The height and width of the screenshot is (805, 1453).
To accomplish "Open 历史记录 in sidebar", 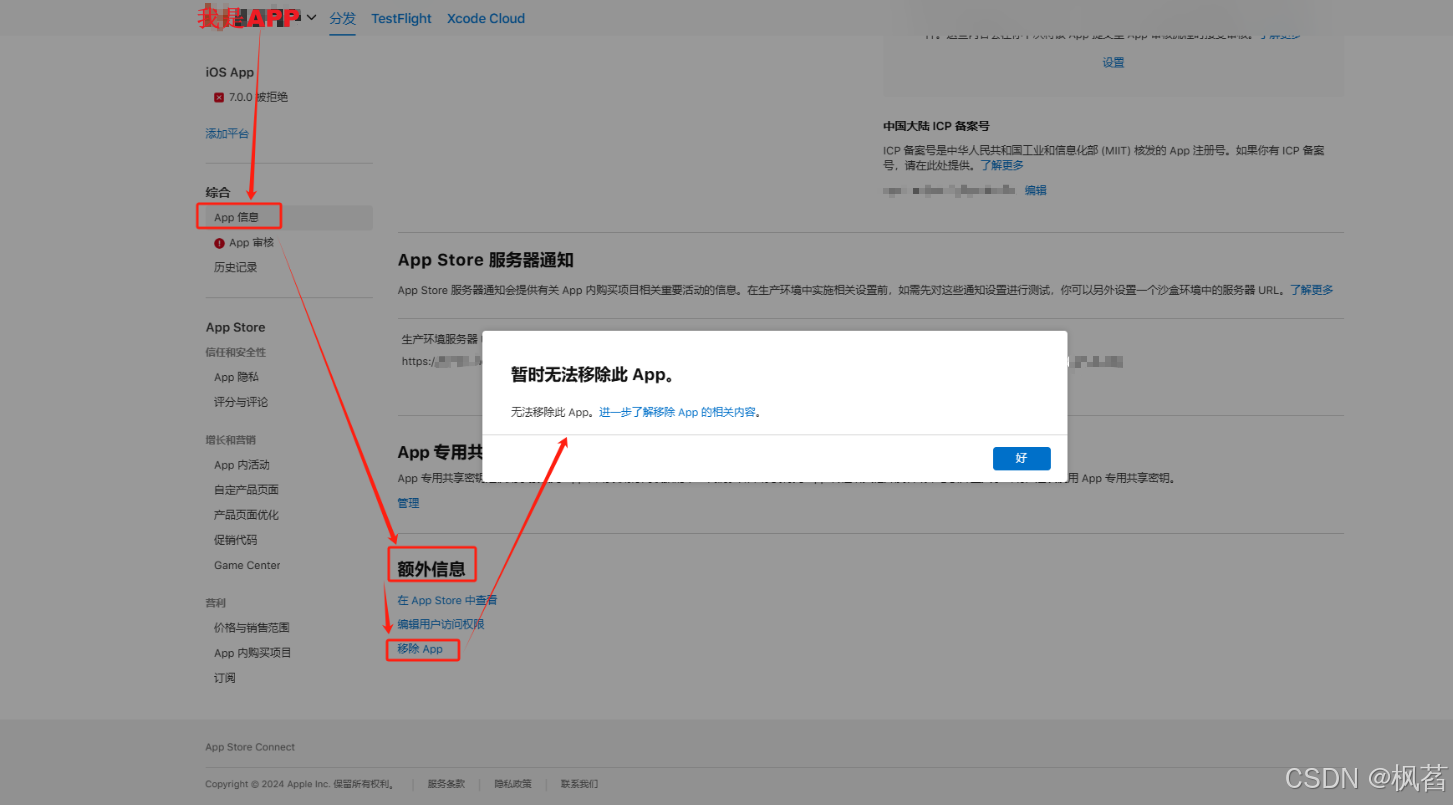I will click(x=236, y=267).
